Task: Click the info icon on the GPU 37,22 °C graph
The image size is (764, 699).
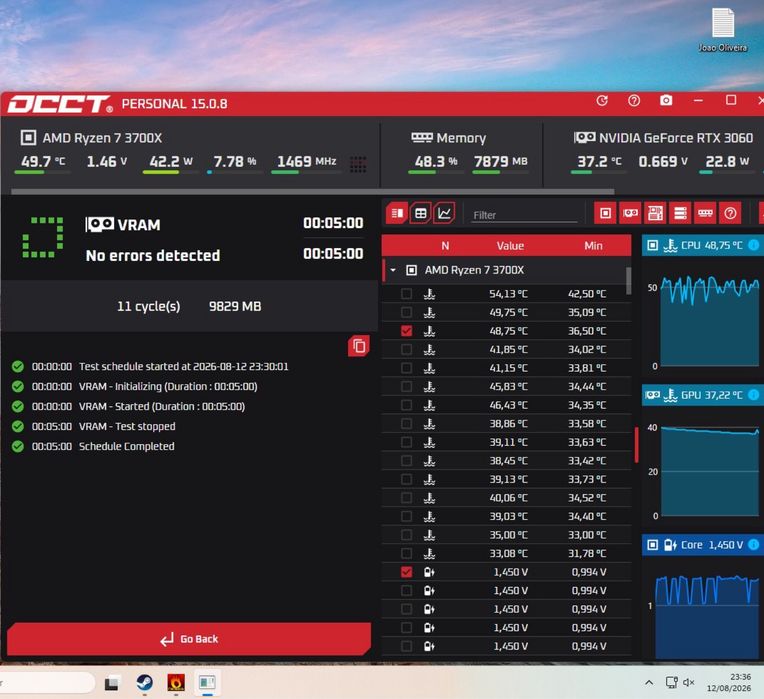Action: (753, 395)
